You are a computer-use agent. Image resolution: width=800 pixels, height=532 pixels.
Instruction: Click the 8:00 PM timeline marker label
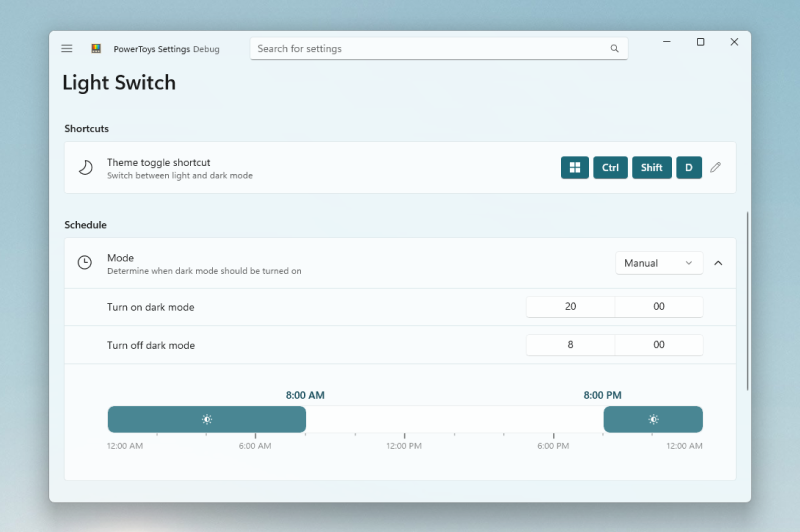pyautogui.click(x=603, y=395)
